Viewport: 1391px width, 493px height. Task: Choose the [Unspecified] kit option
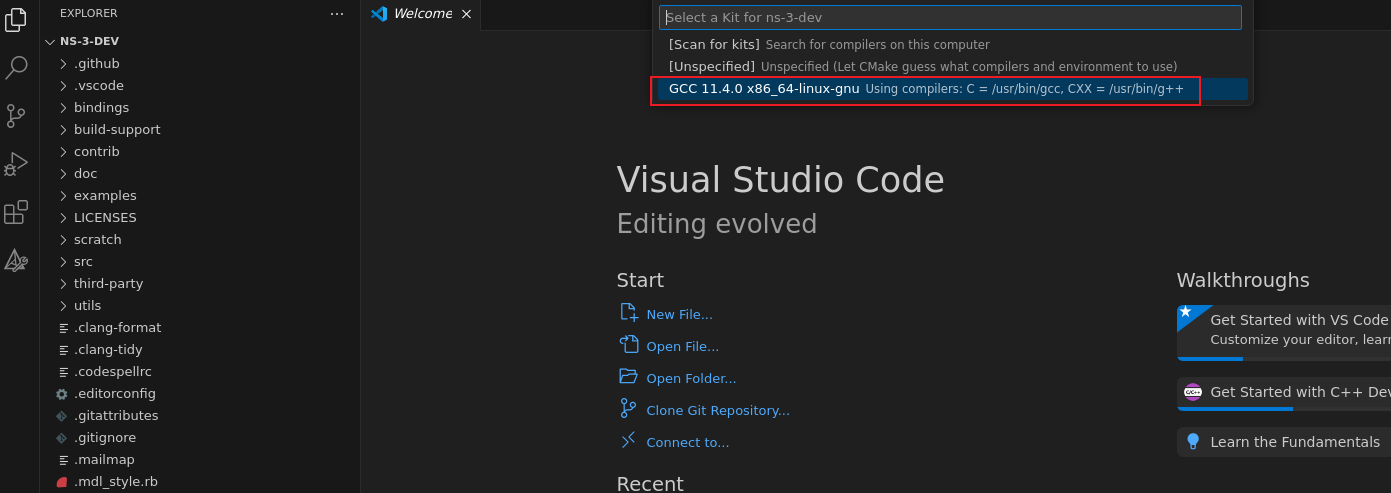953,67
